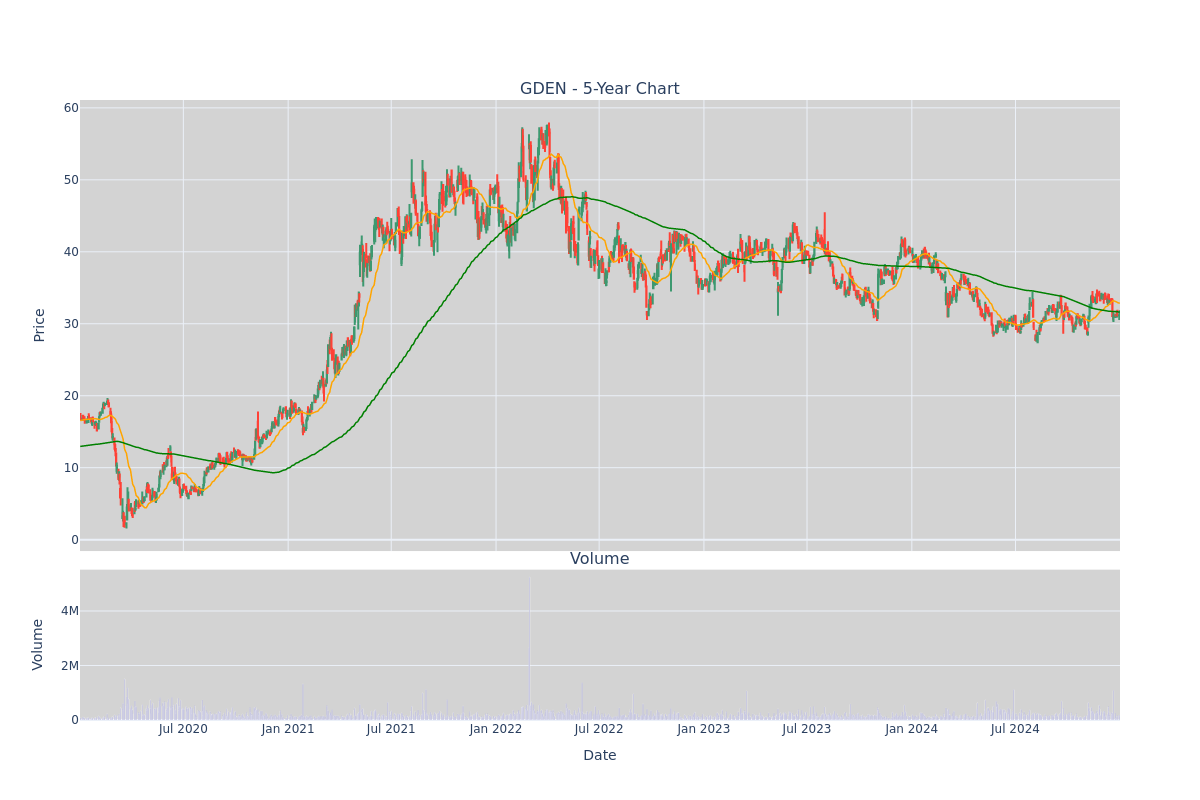This screenshot has width=1200, height=800.
Task: Click the "Jul 2023" date tick label
Action: point(807,729)
